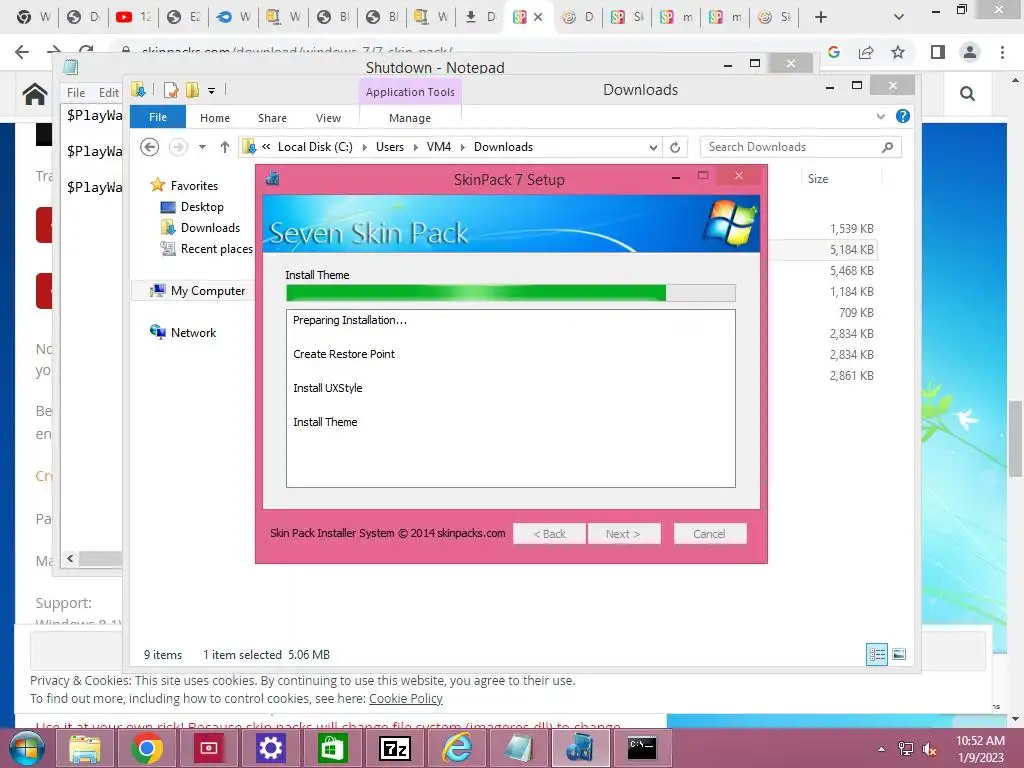Image resolution: width=1024 pixels, height=768 pixels.
Task: Click the Google icon in address bar
Action: tap(833, 52)
